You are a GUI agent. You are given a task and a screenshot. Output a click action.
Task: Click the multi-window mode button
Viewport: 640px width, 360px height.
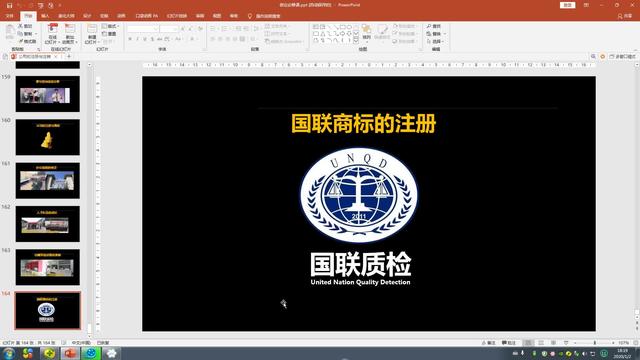pos(623,56)
